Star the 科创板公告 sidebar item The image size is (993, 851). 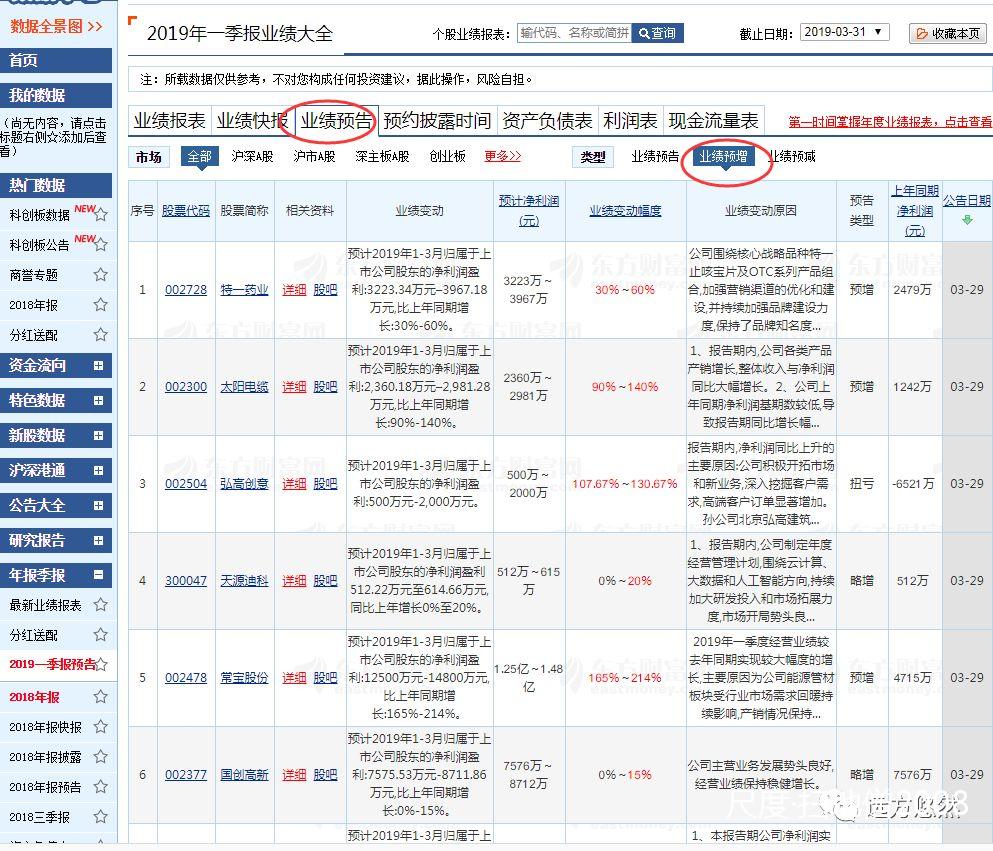(101, 244)
